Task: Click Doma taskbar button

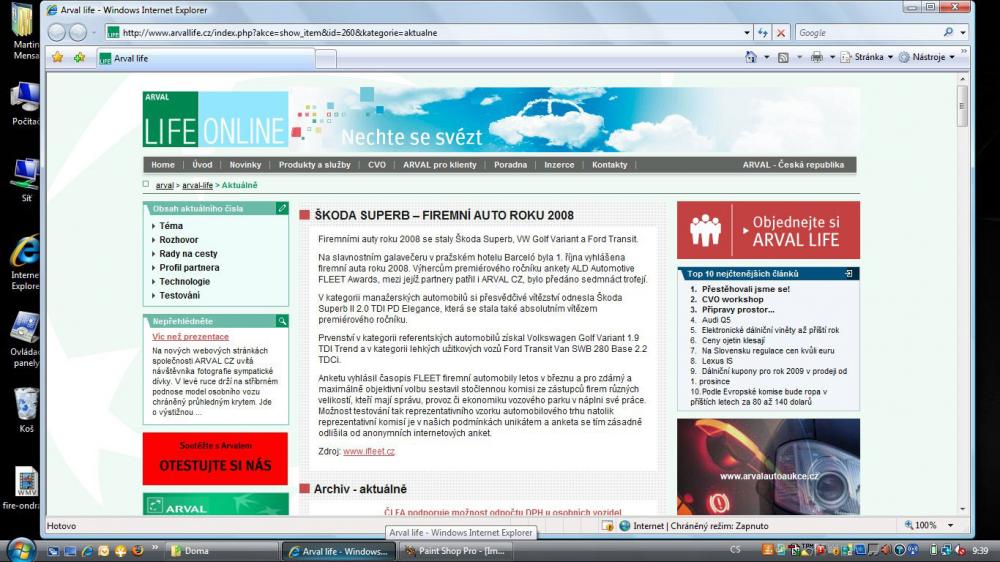Action: tap(223, 551)
